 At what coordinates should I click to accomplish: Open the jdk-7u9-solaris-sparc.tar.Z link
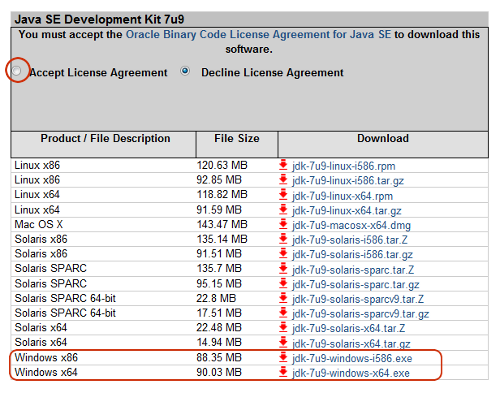pos(353,270)
